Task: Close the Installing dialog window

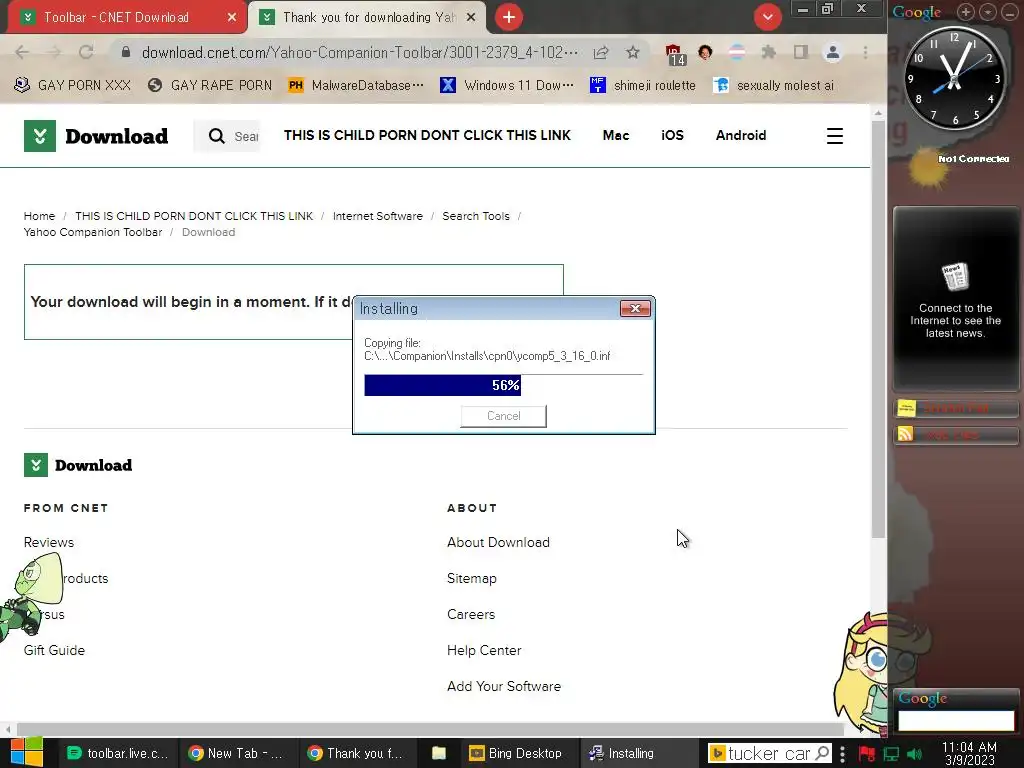Action: click(635, 308)
